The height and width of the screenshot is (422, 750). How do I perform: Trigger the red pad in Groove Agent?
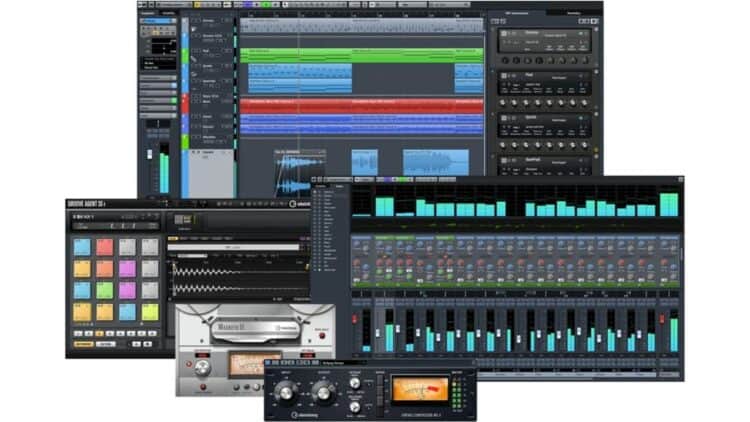point(104,247)
